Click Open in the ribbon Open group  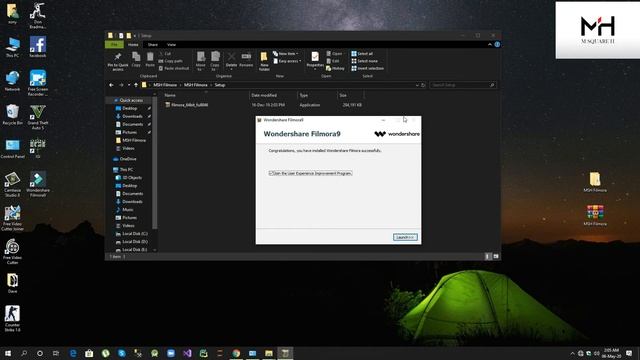point(334,54)
